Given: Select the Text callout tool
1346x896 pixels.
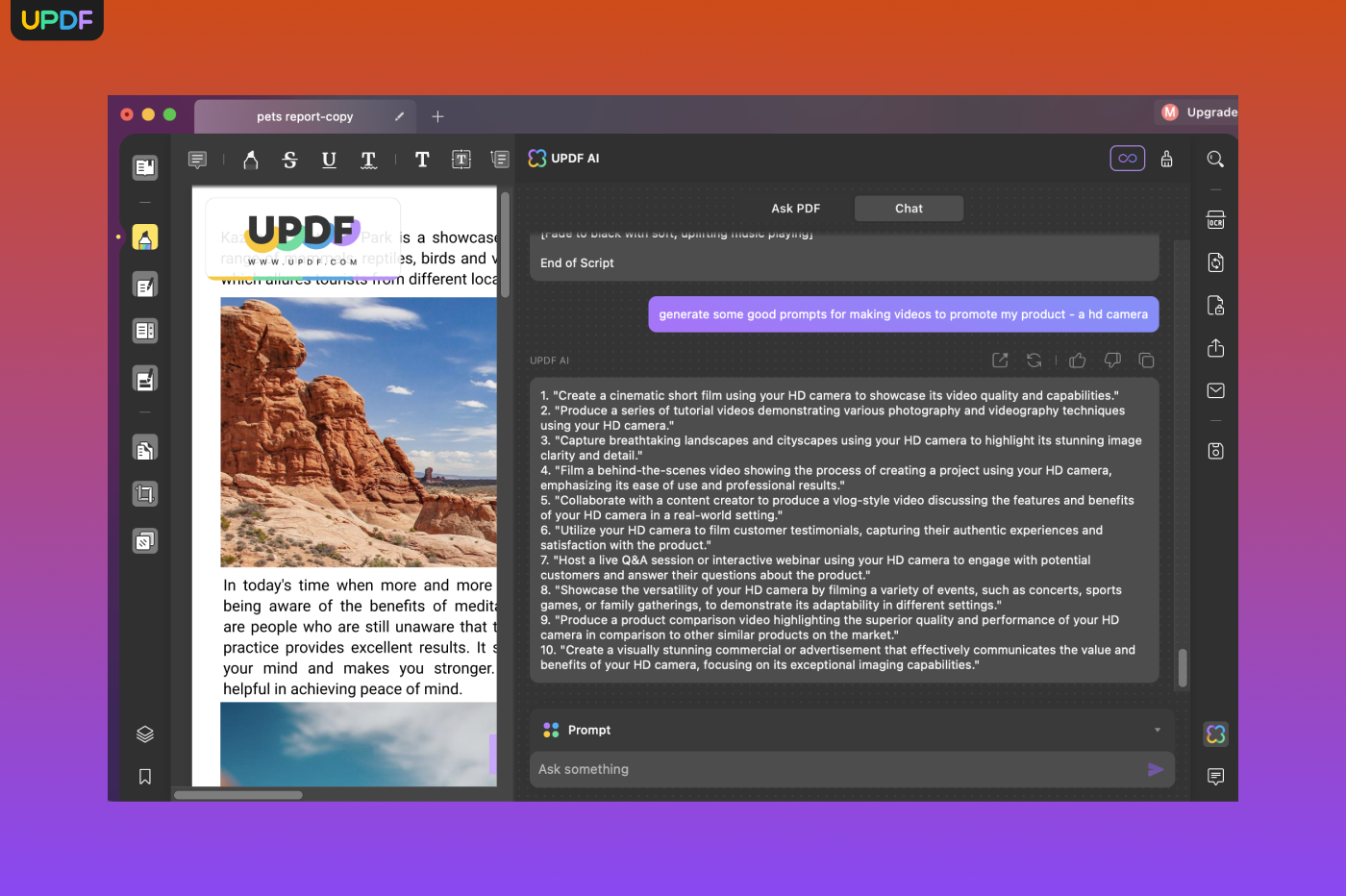Looking at the screenshot, I should click(x=500, y=160).
